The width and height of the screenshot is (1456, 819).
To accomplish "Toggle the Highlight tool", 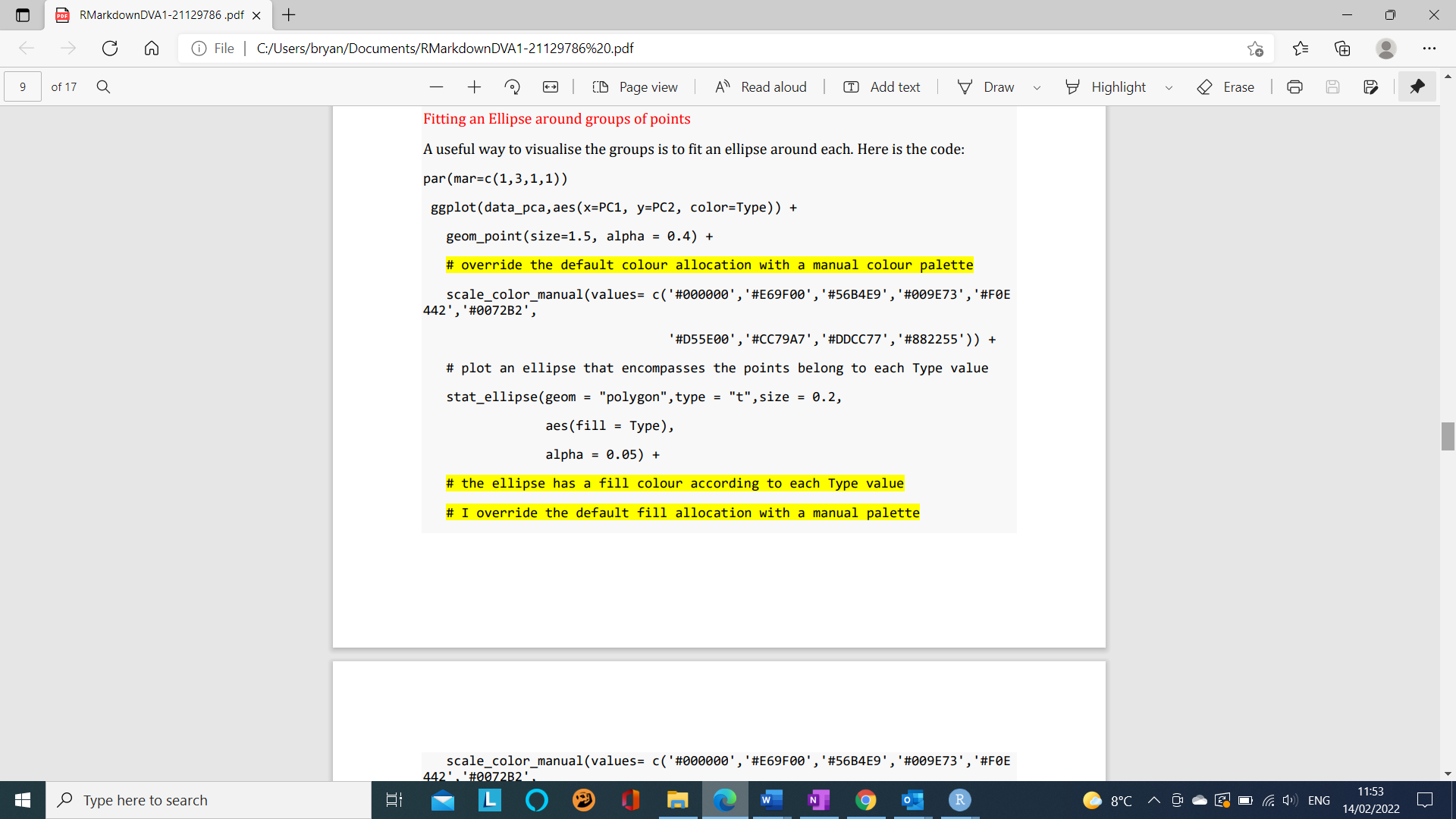I will [1106, 86].
